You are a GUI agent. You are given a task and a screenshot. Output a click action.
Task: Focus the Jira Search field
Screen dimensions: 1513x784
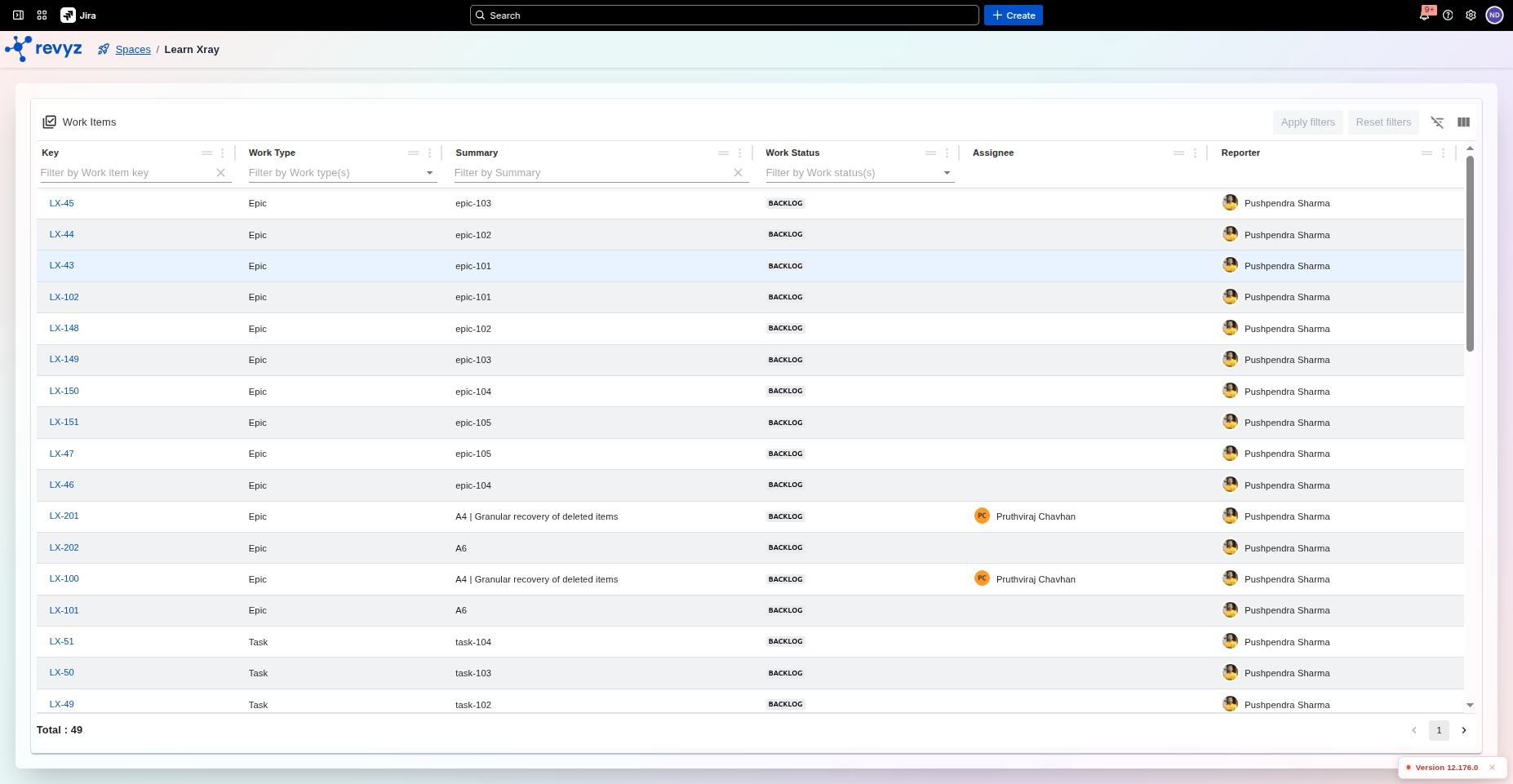click(724, 16)
